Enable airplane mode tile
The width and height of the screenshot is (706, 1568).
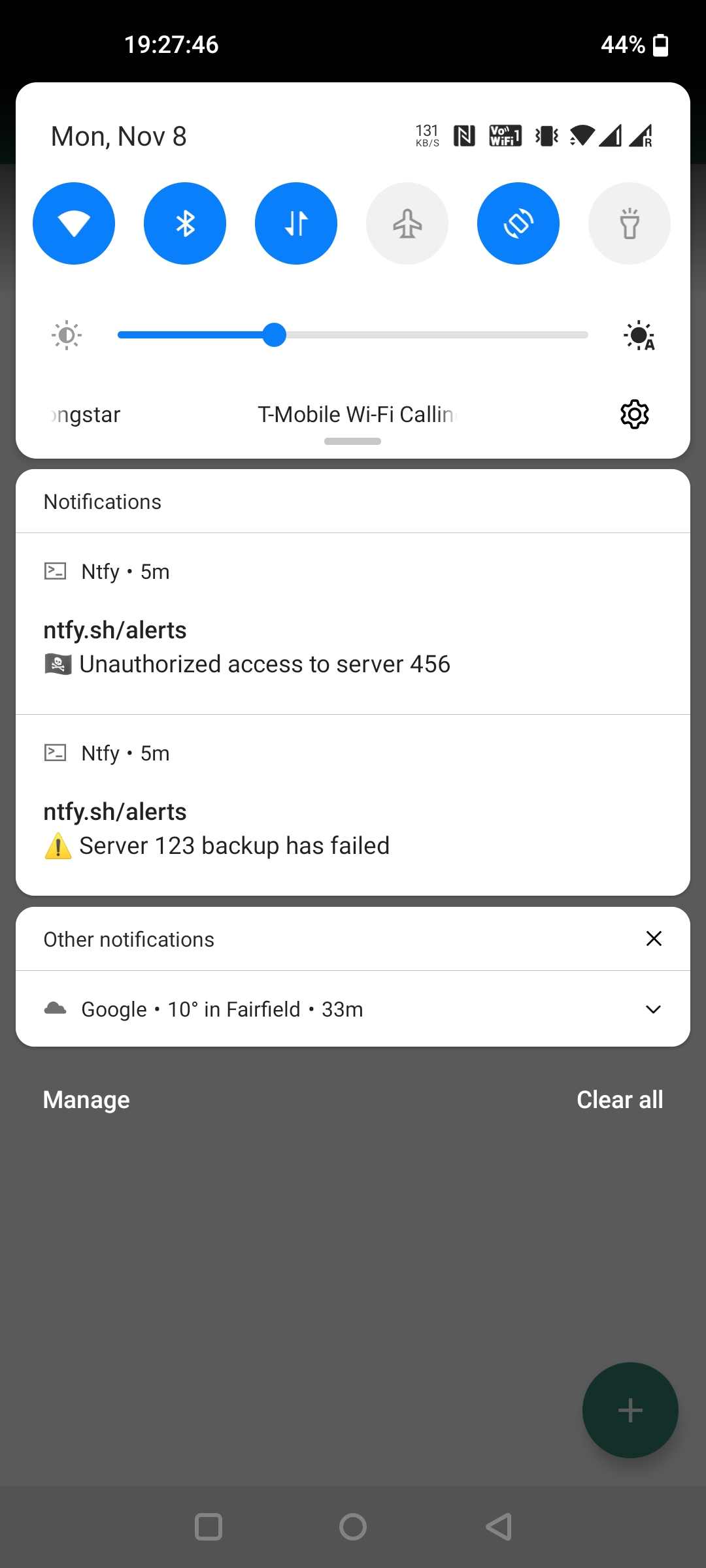click(407, 223)
